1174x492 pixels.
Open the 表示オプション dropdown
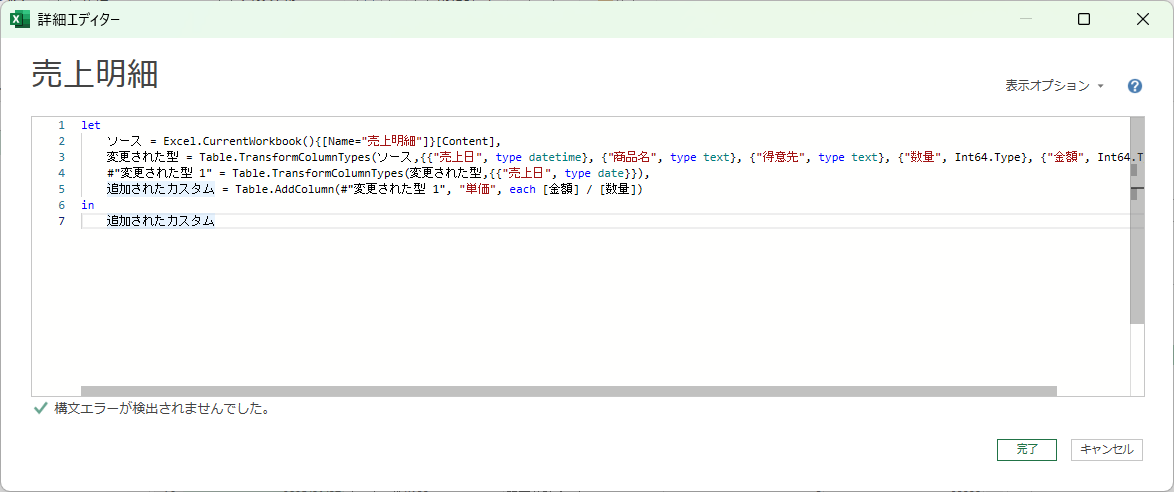[x=1054, y=86]
